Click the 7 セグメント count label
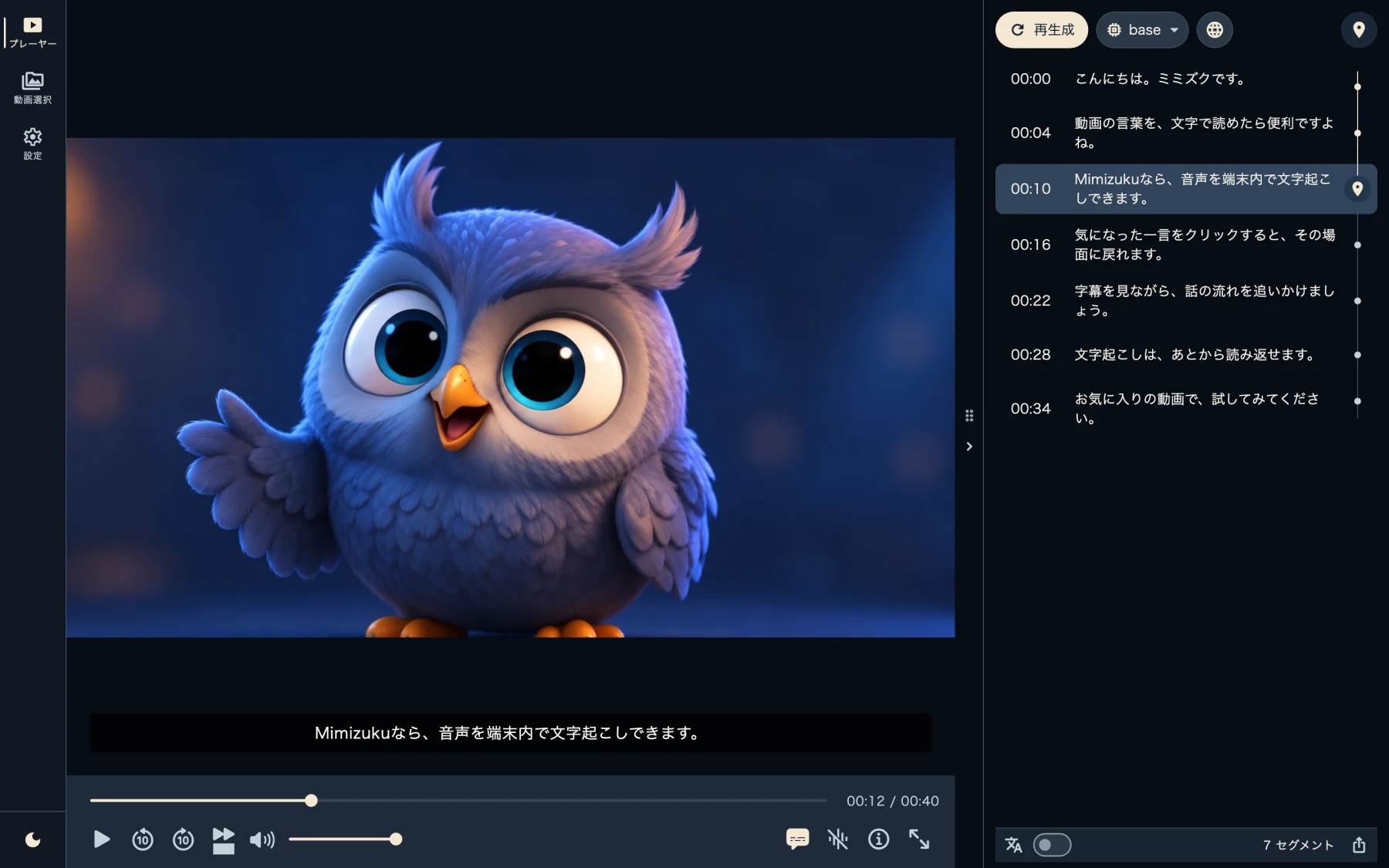This screenshot has height=868, width=1389. click(1298, 845)
